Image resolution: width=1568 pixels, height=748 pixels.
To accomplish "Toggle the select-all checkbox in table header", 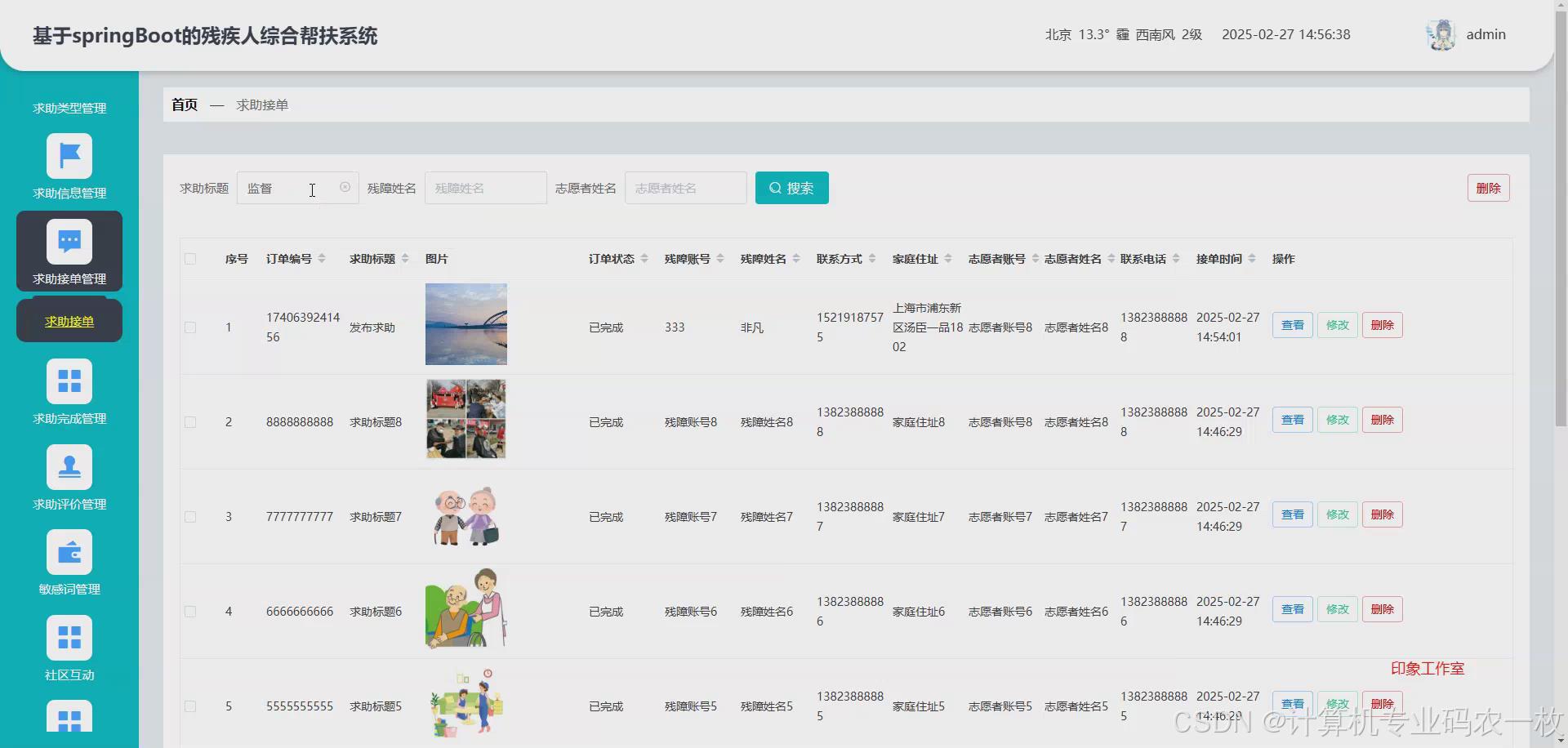I will coord(190,259).
